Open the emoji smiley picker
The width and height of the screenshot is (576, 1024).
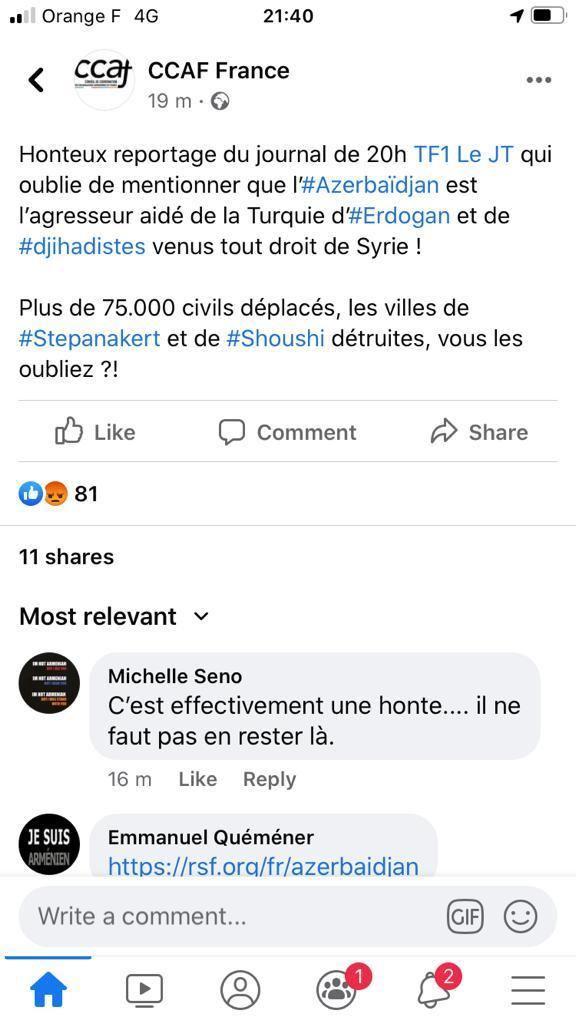pos(520,916)
